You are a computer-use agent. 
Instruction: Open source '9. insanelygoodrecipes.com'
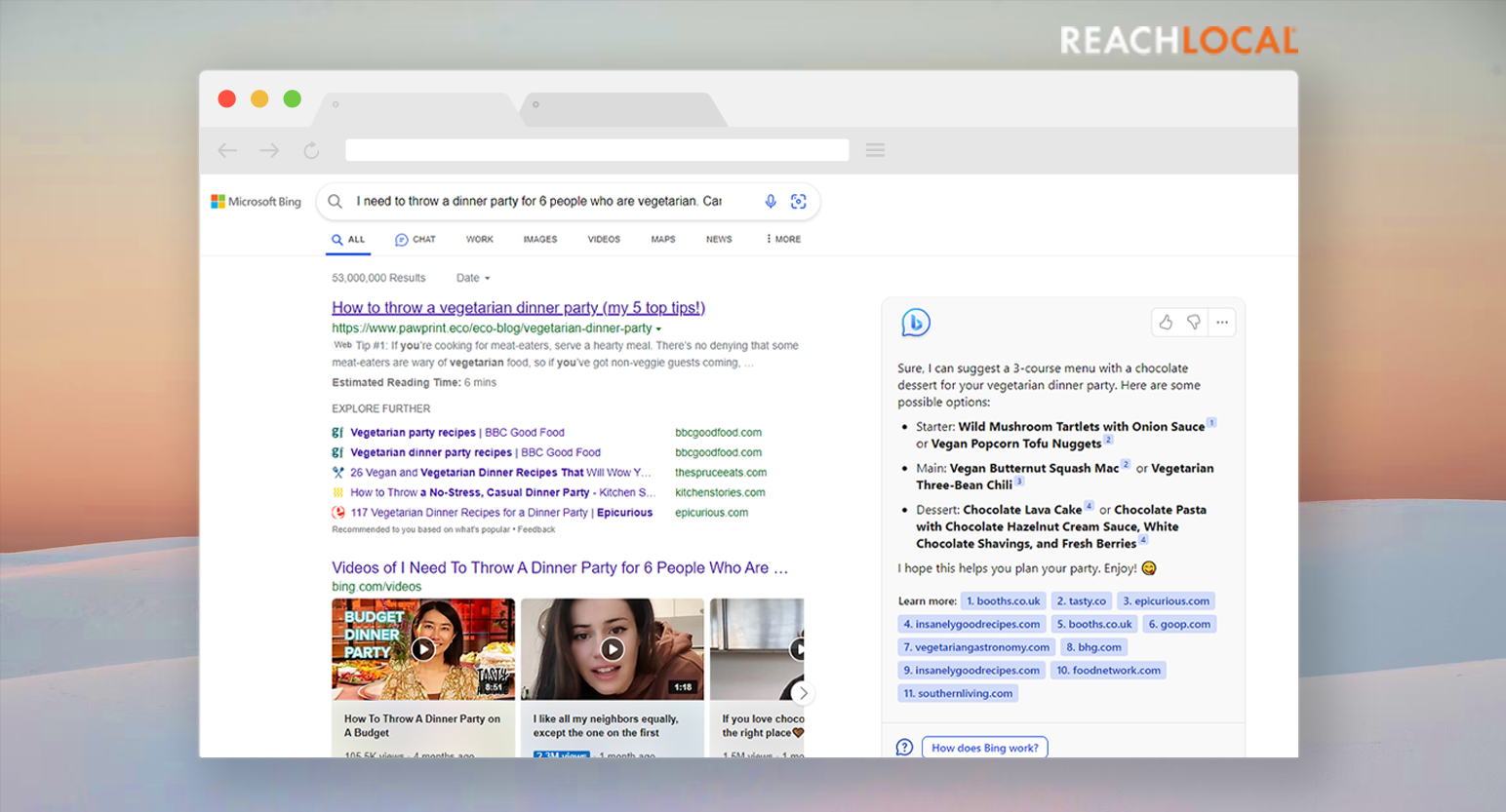click(971, 670)
